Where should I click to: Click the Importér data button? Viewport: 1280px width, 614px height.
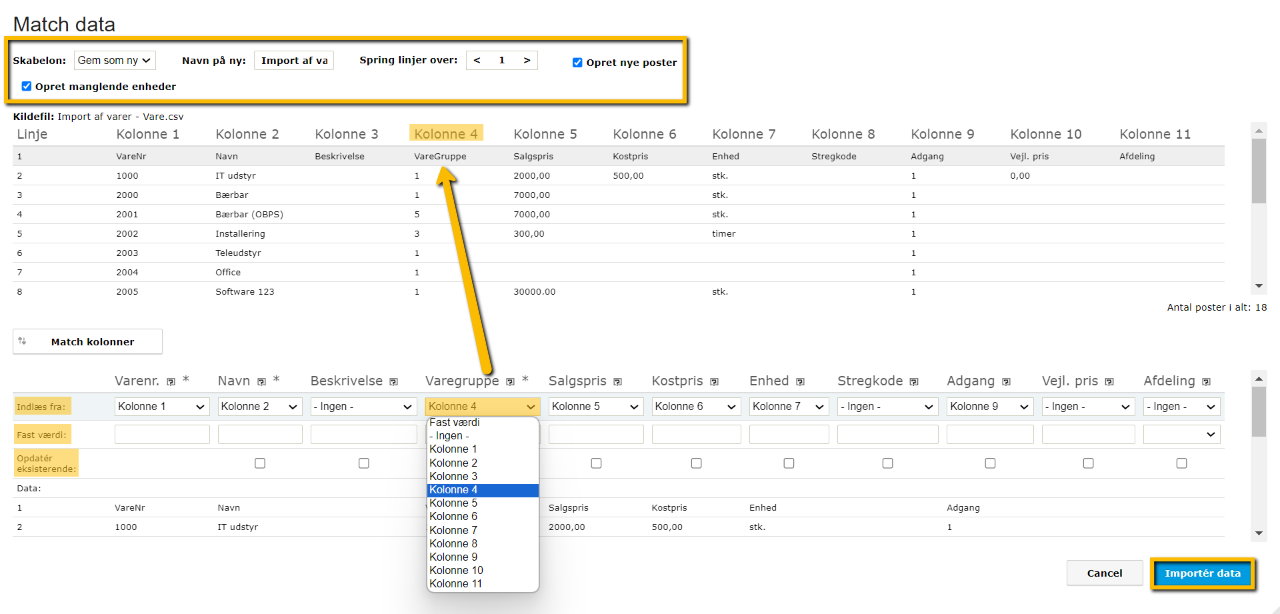pos(1203,573)
